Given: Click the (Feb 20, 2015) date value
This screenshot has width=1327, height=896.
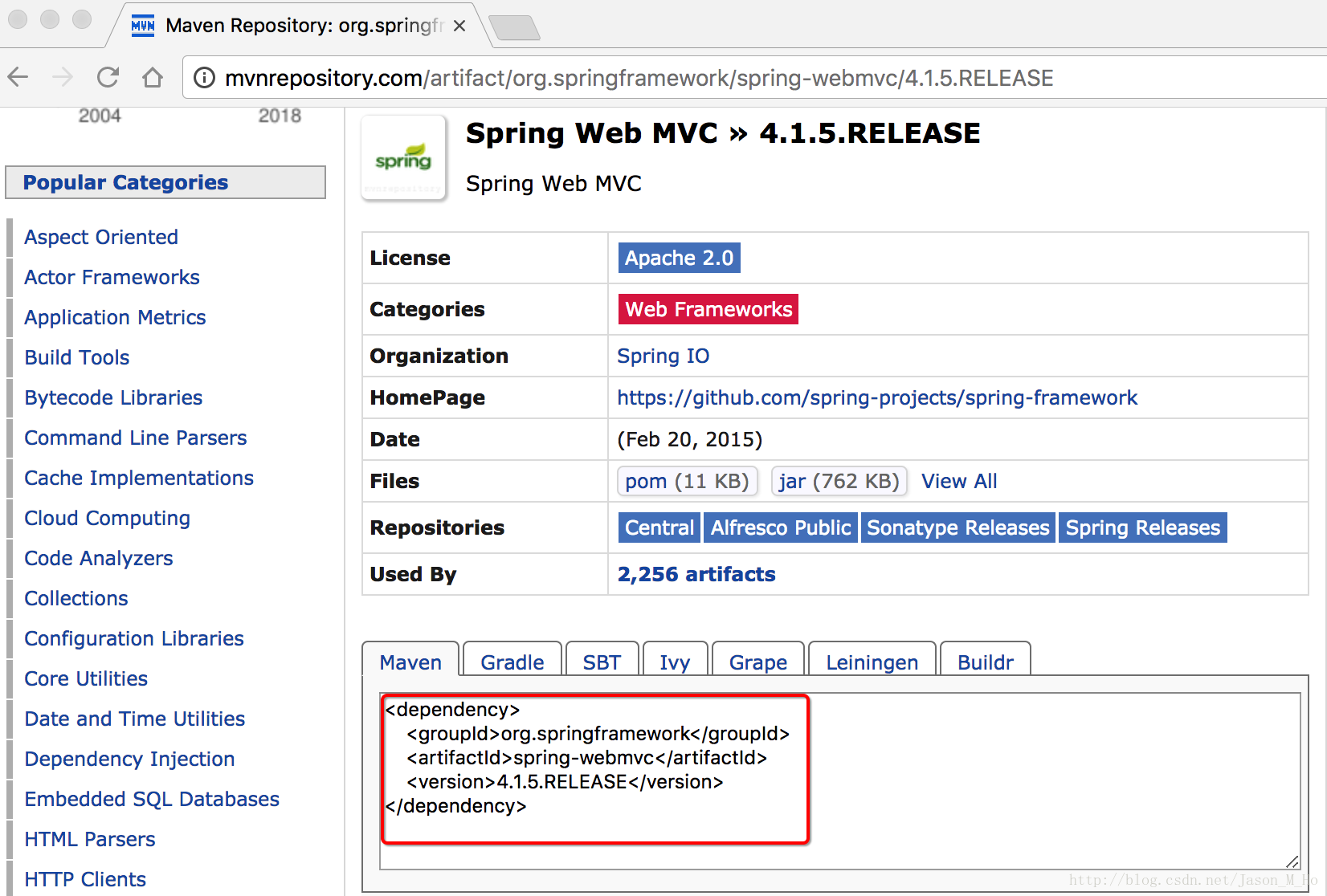Looking at the screenshot, I should click(690, 439).
